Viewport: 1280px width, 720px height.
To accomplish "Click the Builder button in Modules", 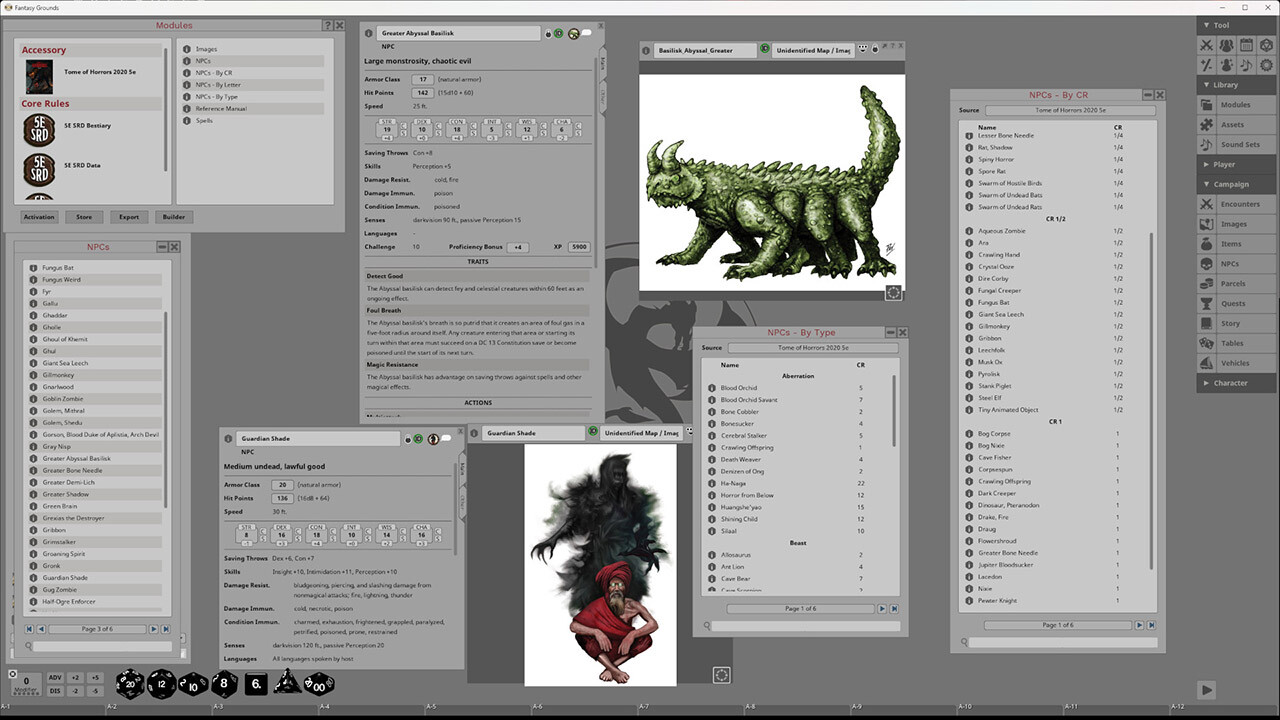I will 173,216.
